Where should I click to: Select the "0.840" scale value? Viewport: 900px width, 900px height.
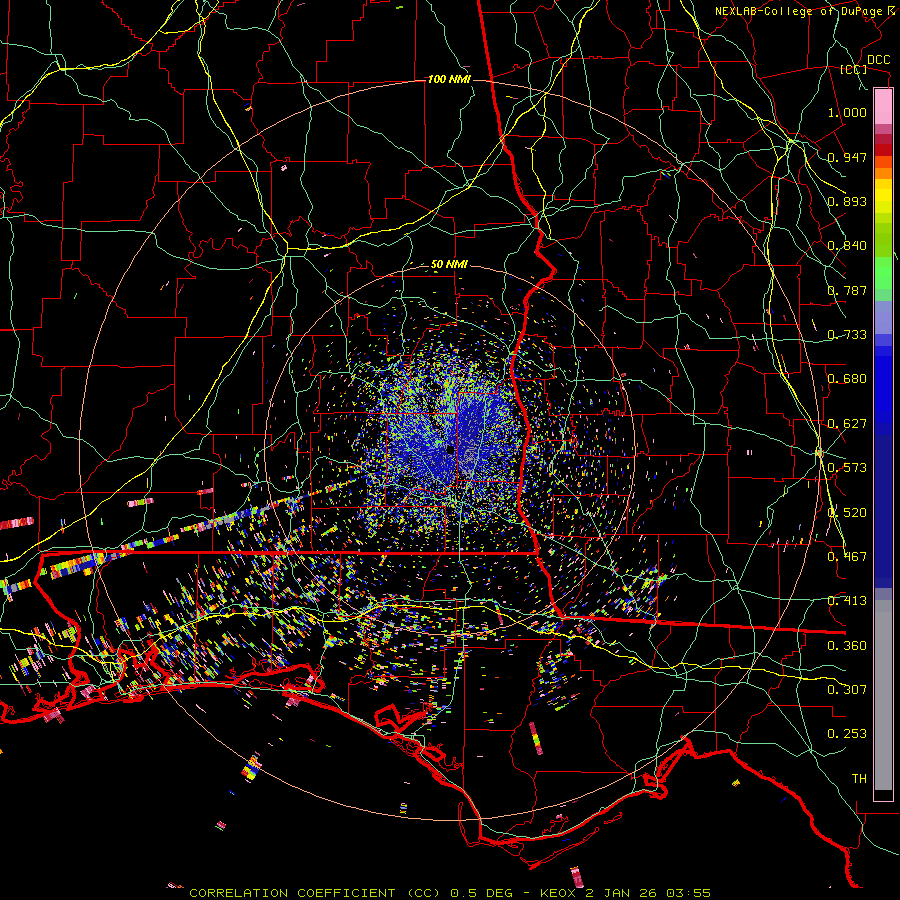(847, 246)
